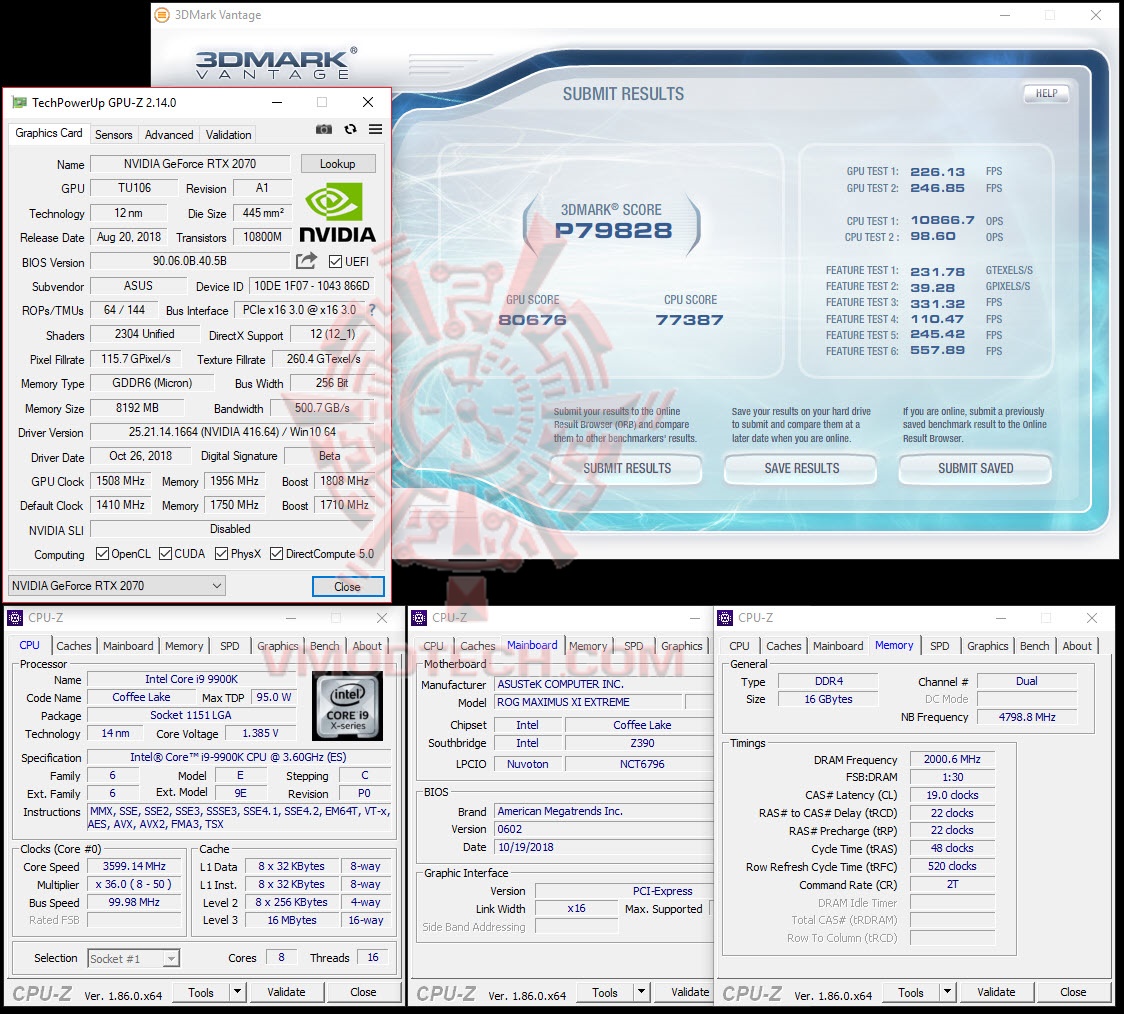Open About tab in Memory CPU-Z window
The height and width of the screenshot is (1014, 1124).
[x=1077, y=646]
